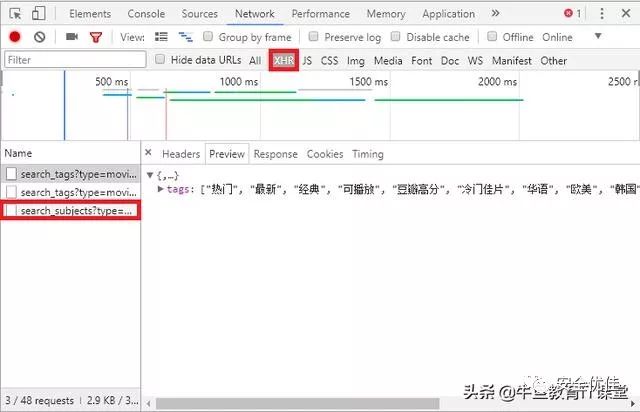This screenshot has height=412, width=640.
Task: Switch to large request rows view icon
Action: [161, 37]
